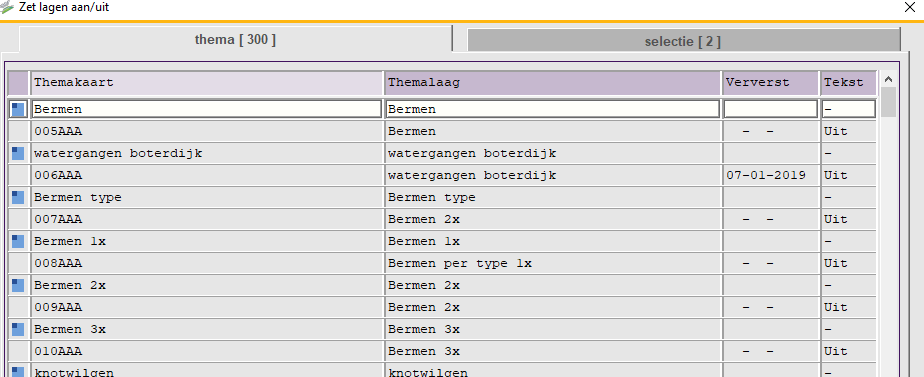The width and height of the screenshot is (924, 377).
Task: Click the blue icon beside Bermen themakaart
Action: tap(18, 110)
